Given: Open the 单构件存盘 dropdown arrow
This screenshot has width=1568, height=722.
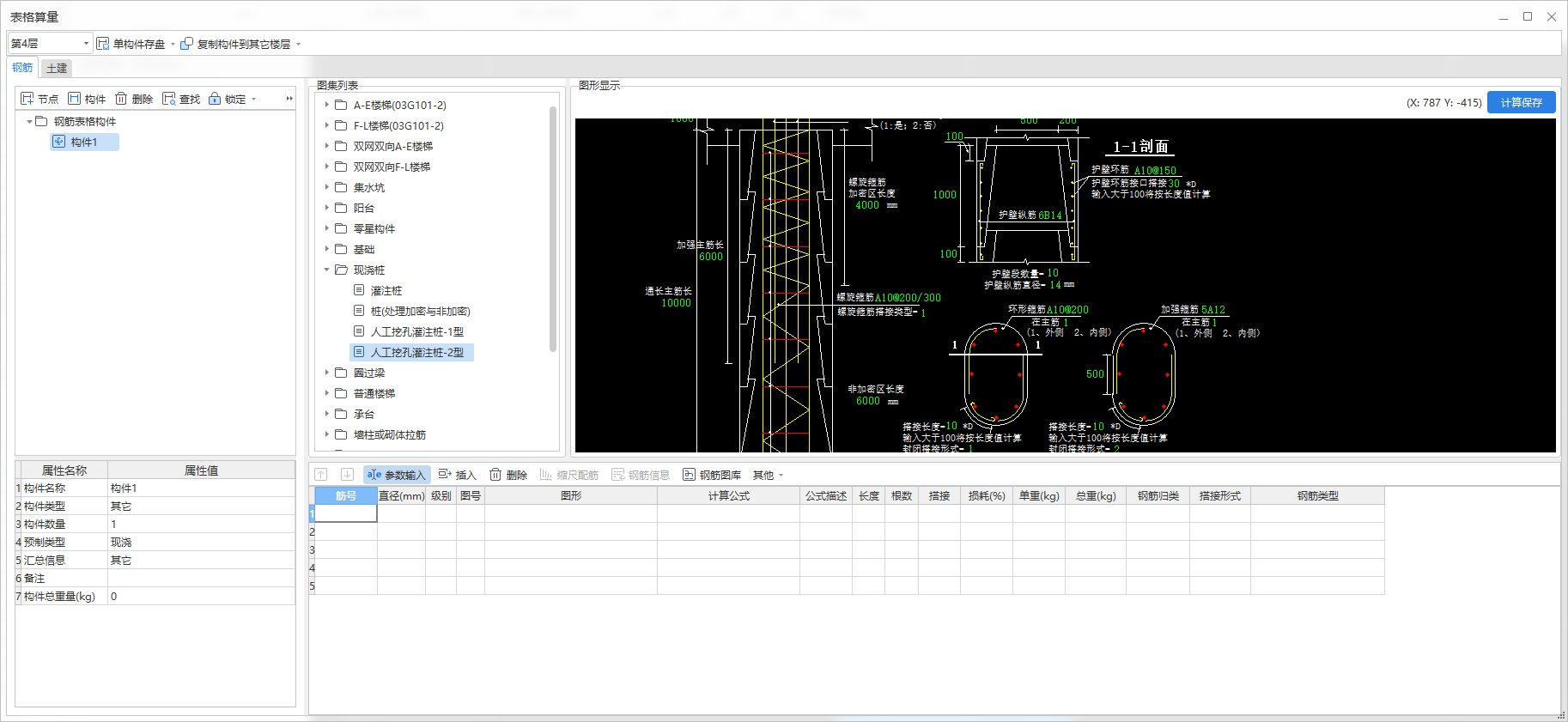Looking at the screenshot, I should tap(173, 44).
